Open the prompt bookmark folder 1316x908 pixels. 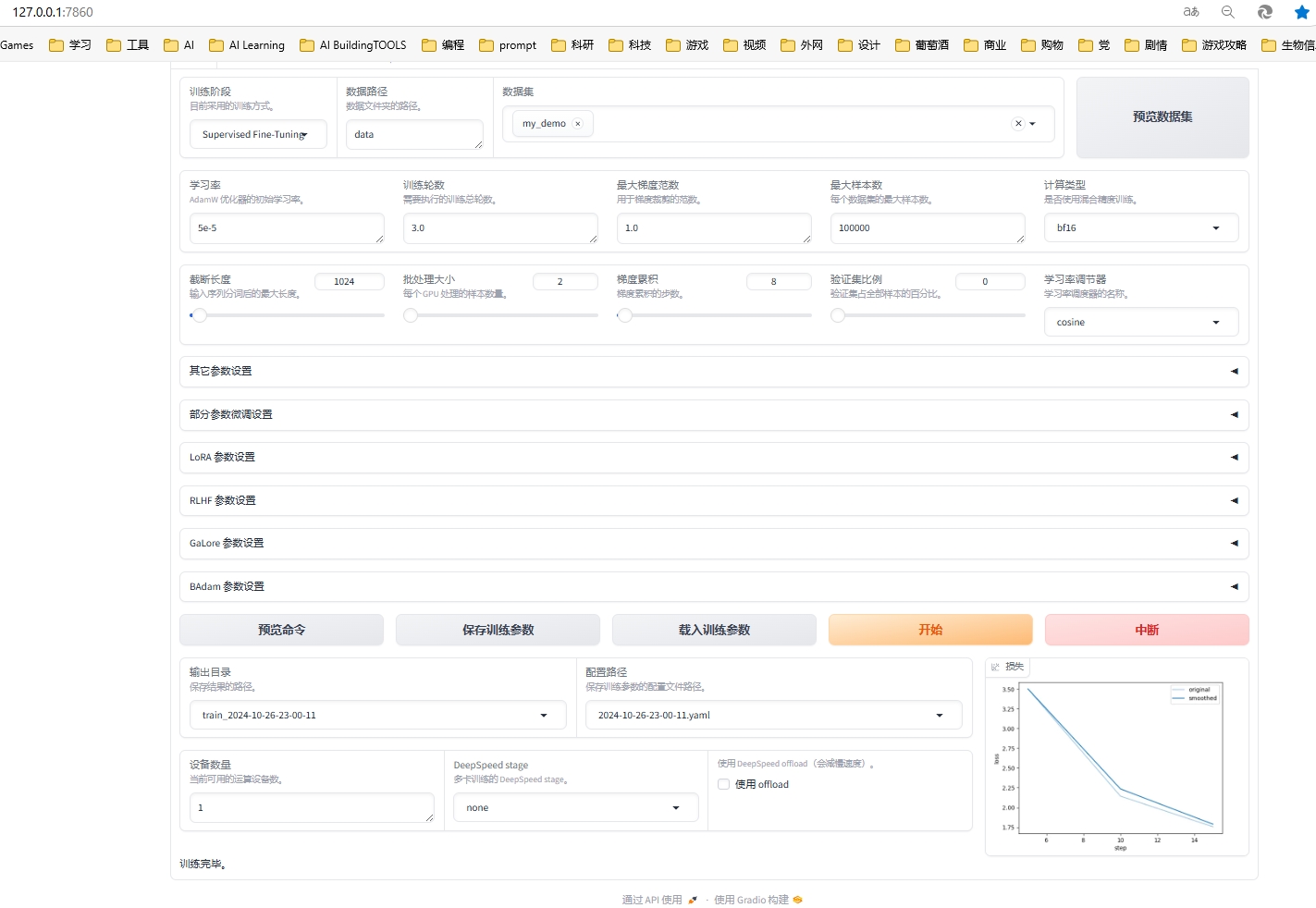coord(508,45)
